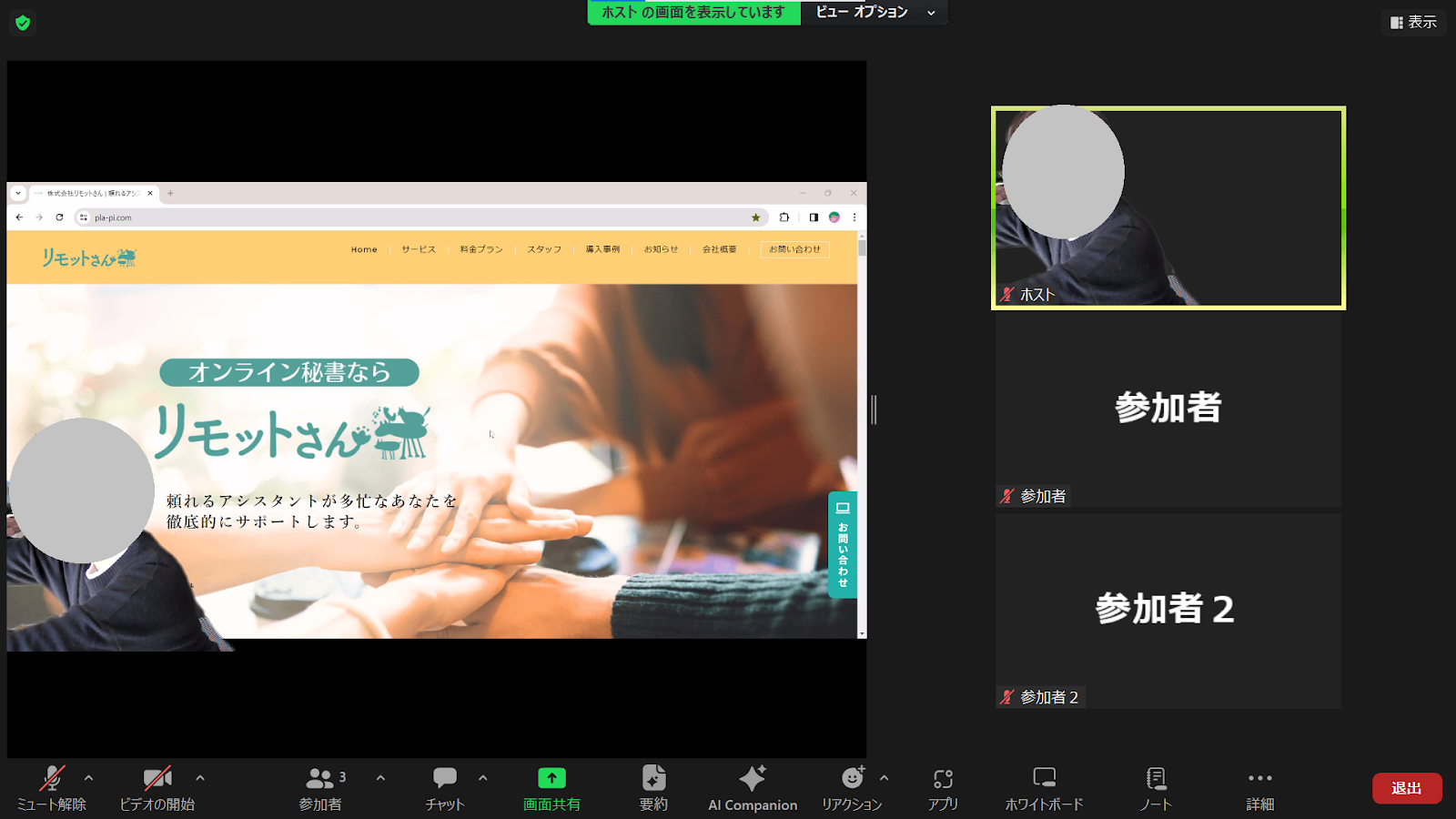Launch AI Companion
The height and width of the screenshot is (819, 1456).
point(753,788)
